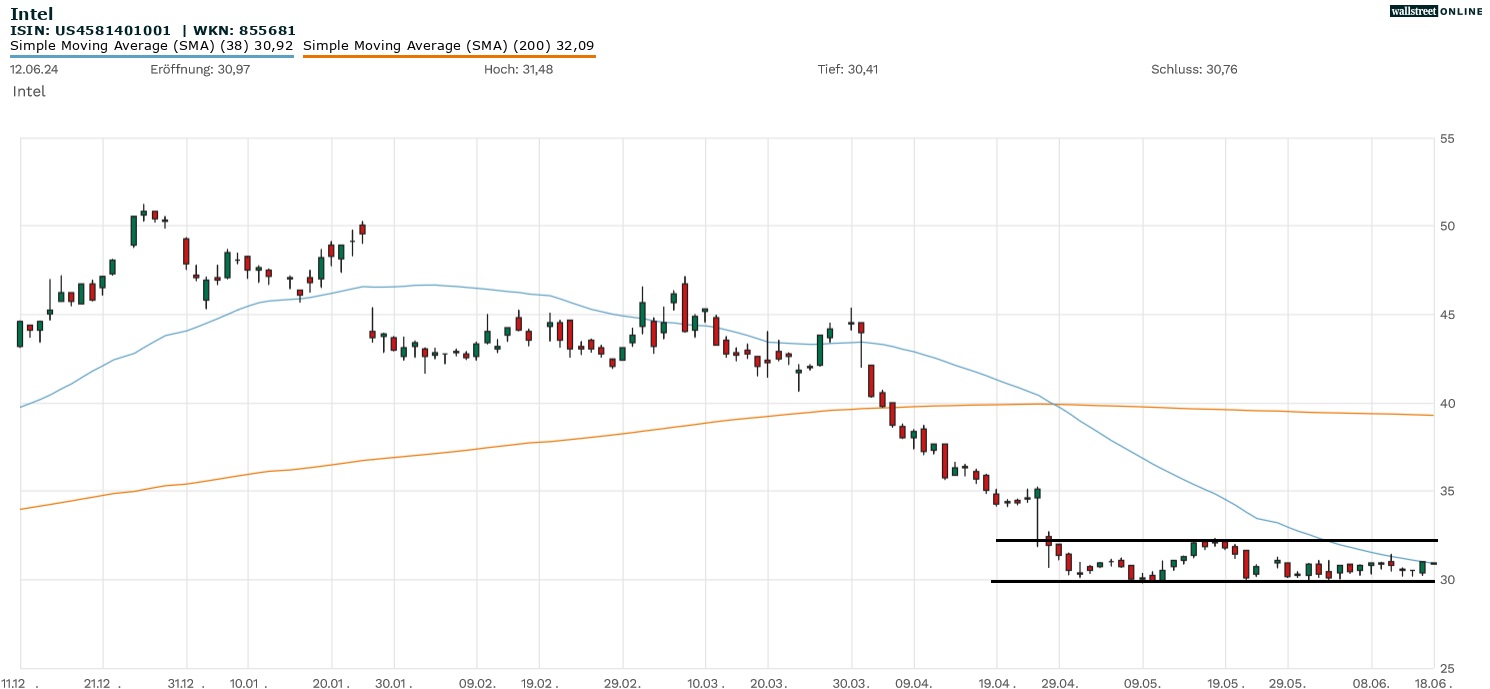Click the Schluss 30,76 value
Image resolution: width=1490 pixels, height=689 pixels.
1194,69
